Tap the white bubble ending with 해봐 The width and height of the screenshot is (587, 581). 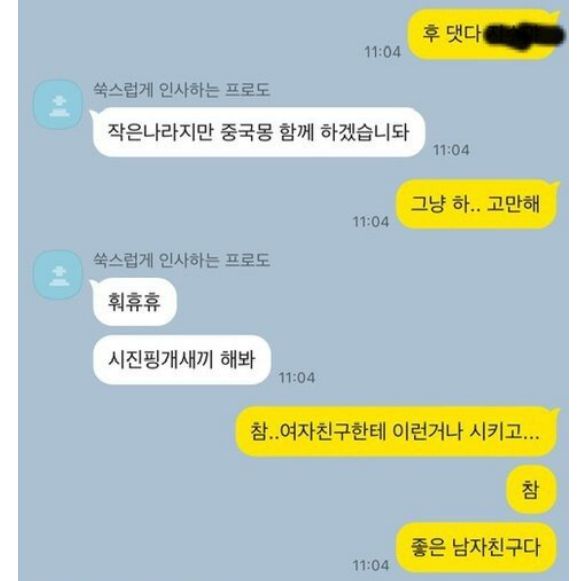coord(182,360)
